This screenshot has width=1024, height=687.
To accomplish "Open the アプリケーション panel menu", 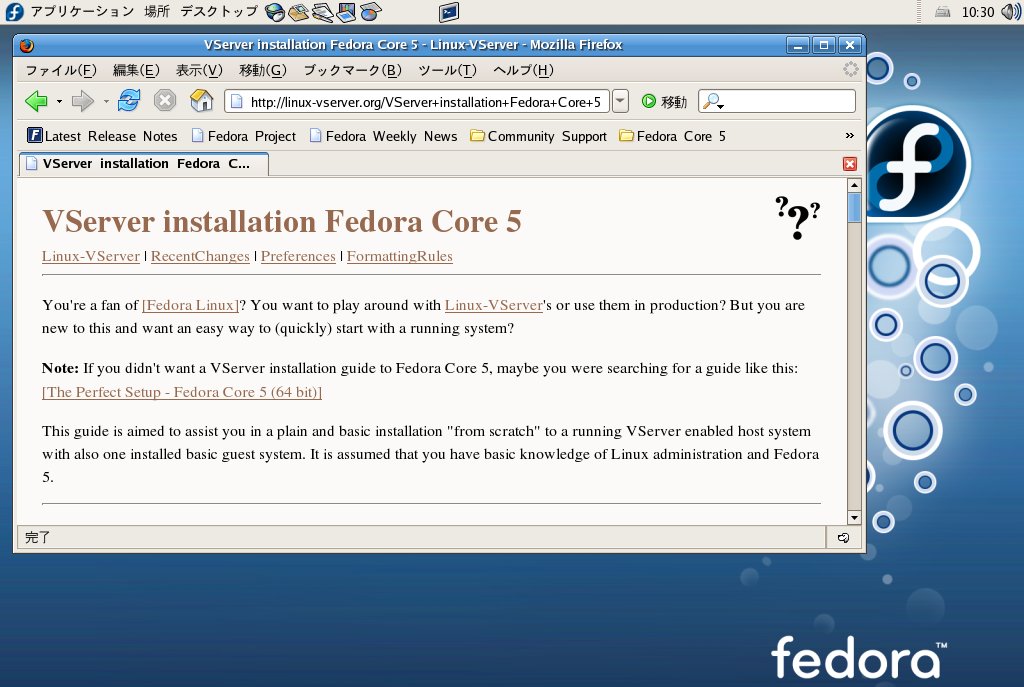I will [x=82, y=12].
